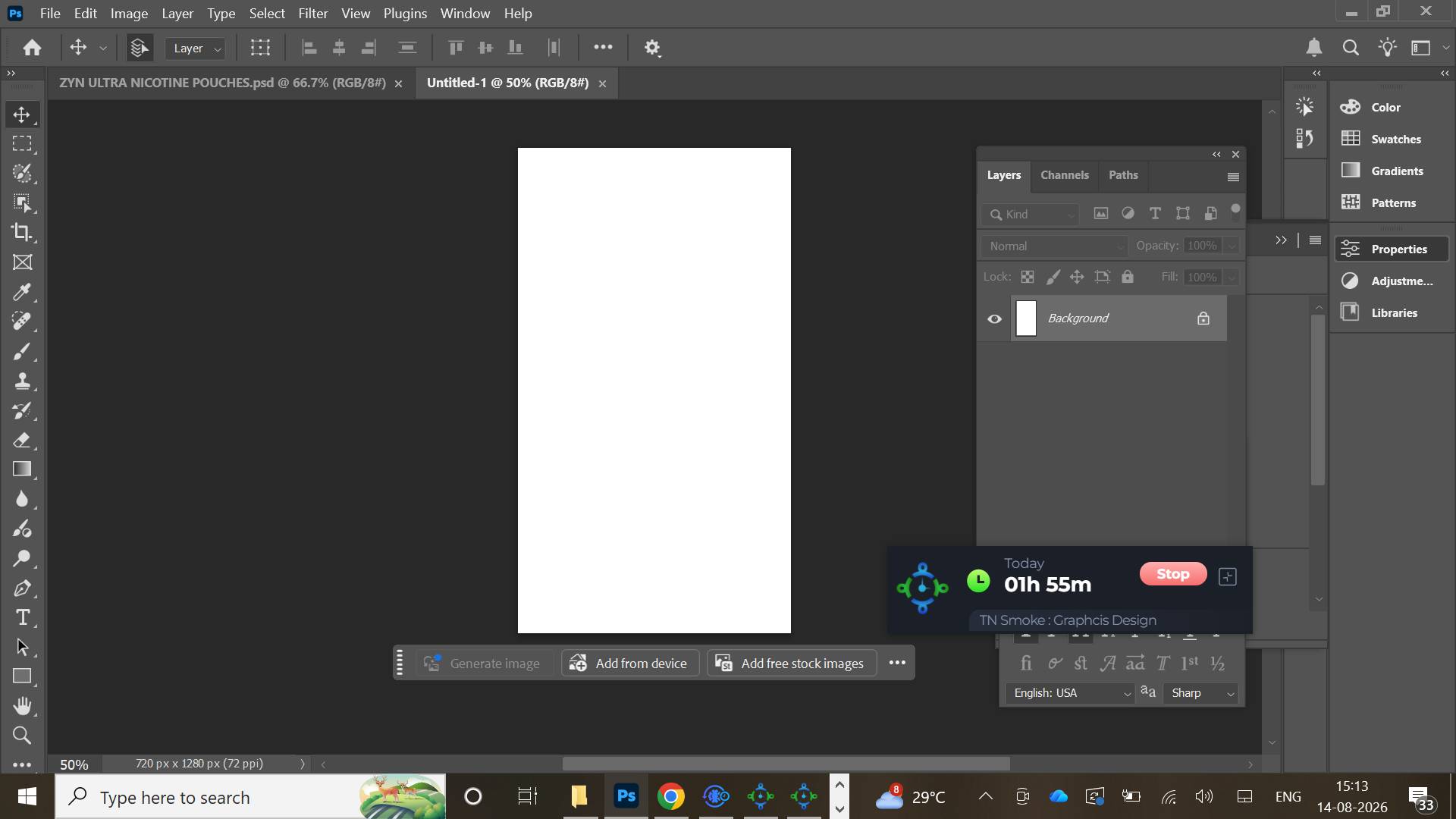1456x819 pixels.
Task: Switch to the Channels tab
Action: 1065,175
